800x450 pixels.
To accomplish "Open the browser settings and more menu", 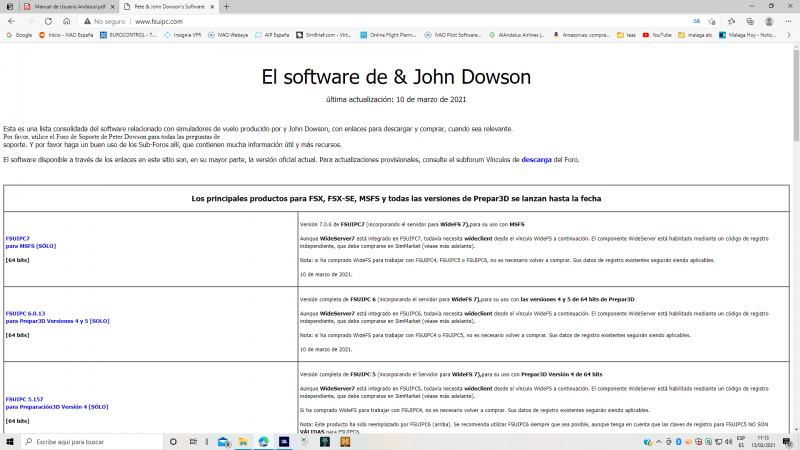I will 788,21.
